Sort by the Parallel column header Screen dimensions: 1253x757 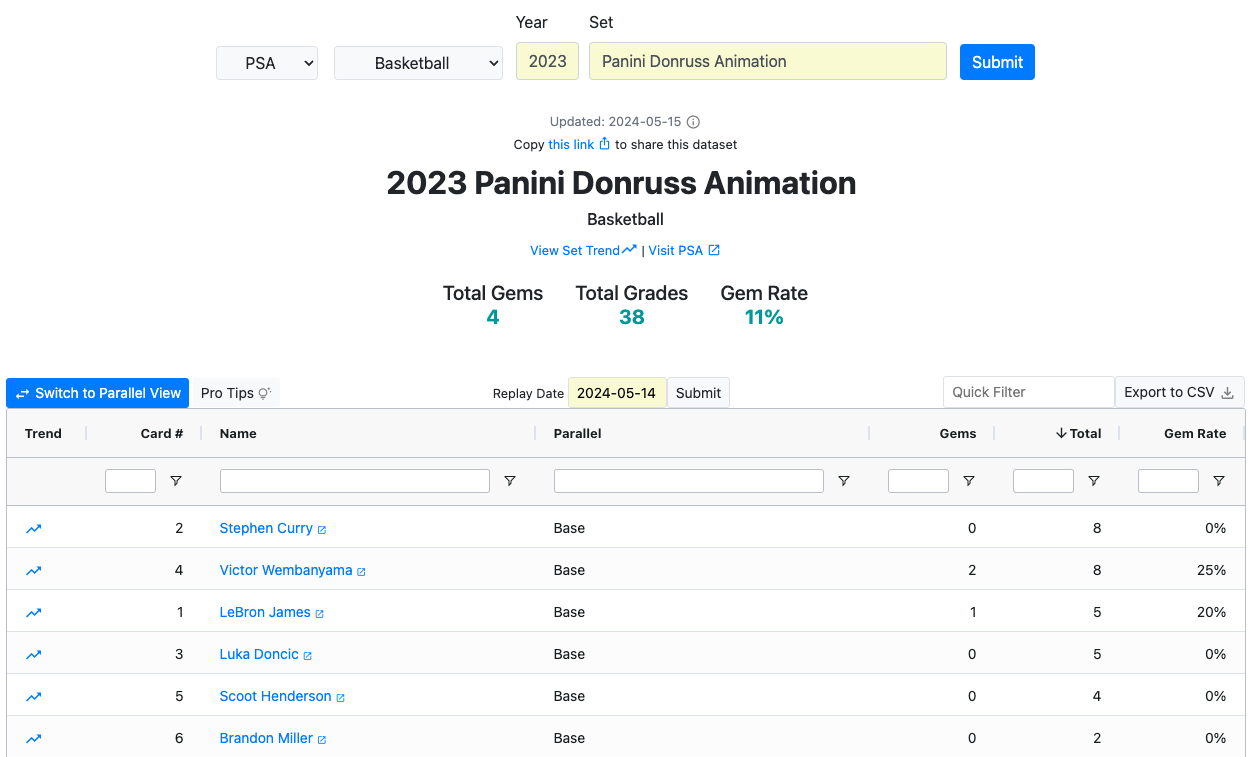pos(578,433)
